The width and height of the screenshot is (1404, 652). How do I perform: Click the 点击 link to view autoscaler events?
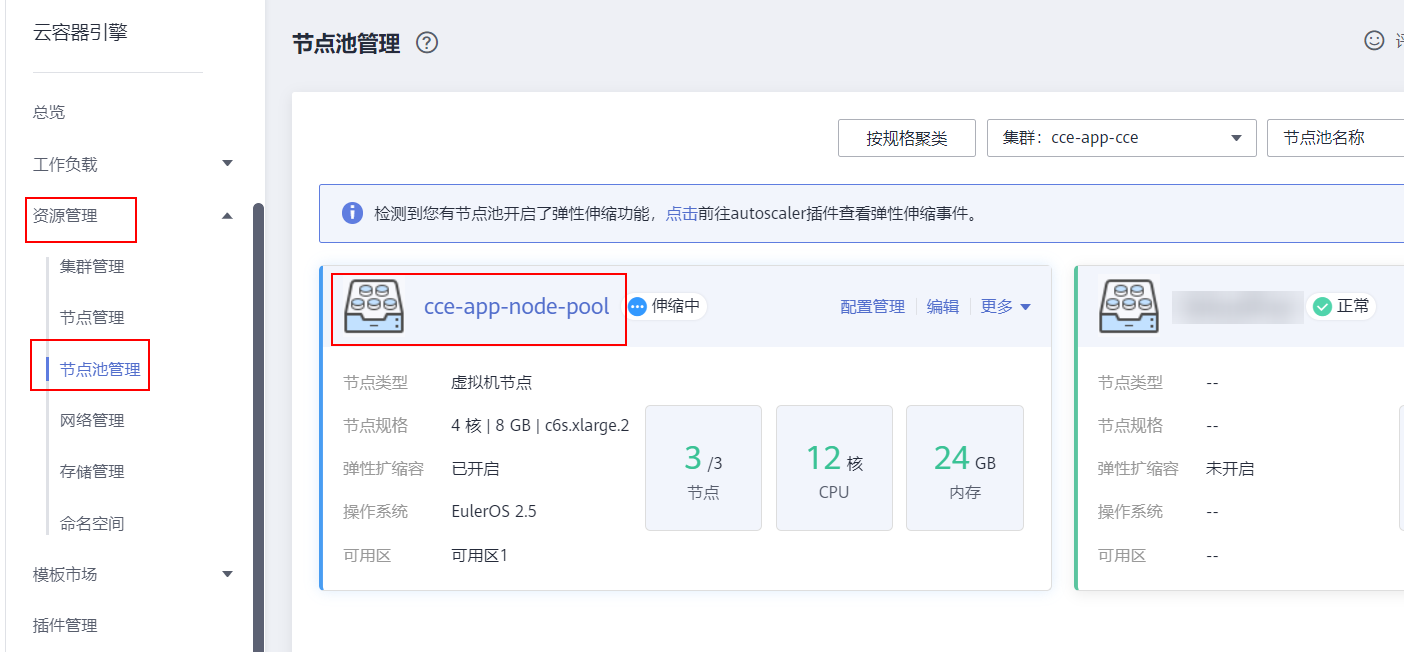coord(681,212)
